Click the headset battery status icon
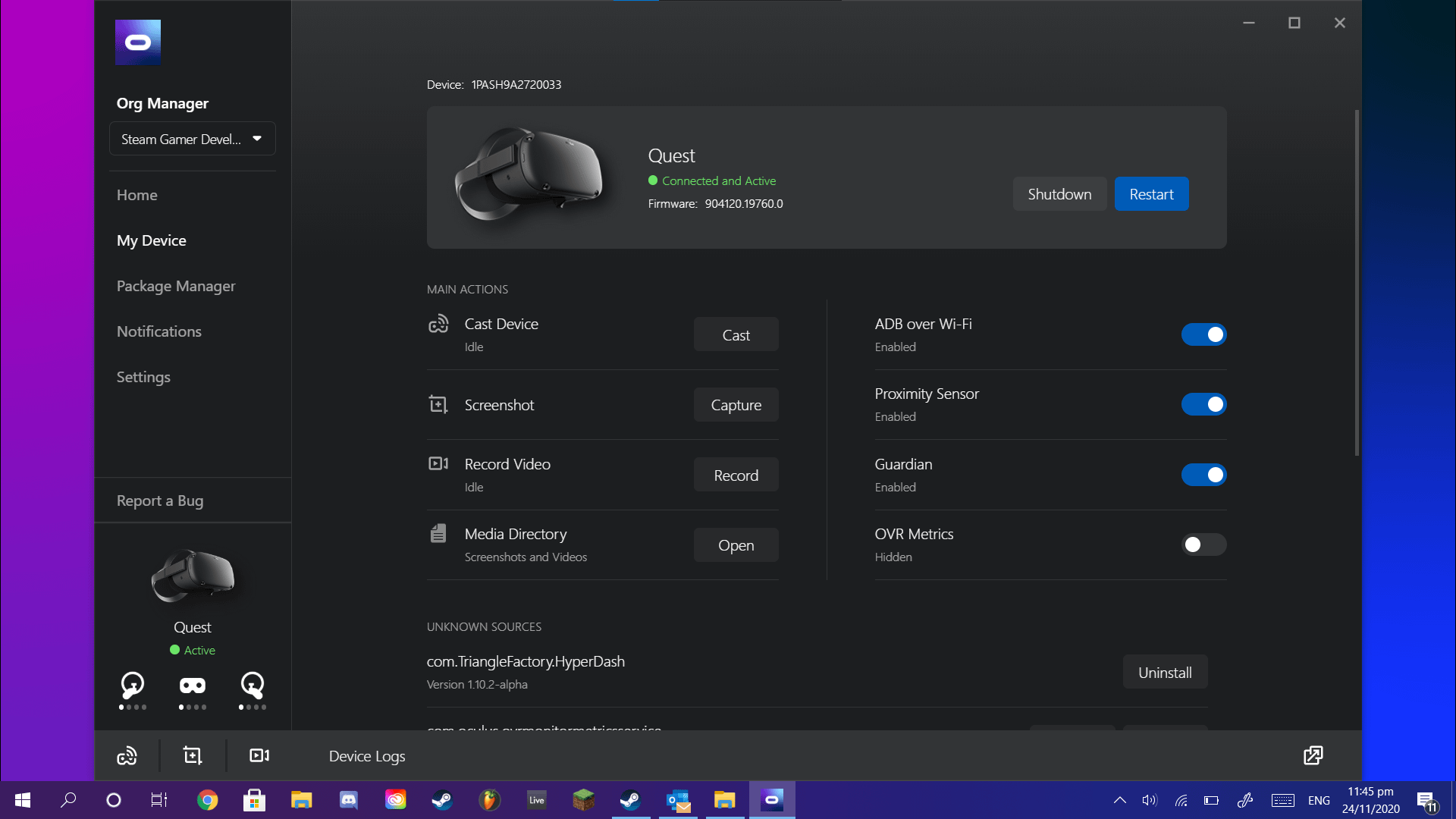Viewport: 1456px width, 819px height. coord(192,686)
